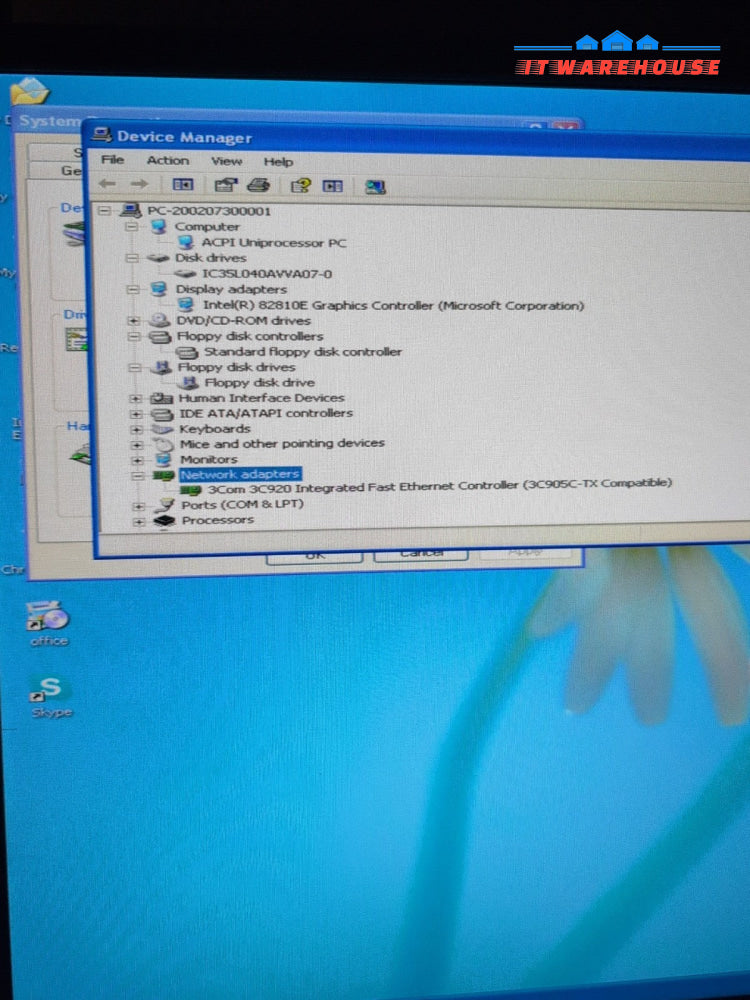Click the pane toggle icon right of Help icon

tap(333, 186)
